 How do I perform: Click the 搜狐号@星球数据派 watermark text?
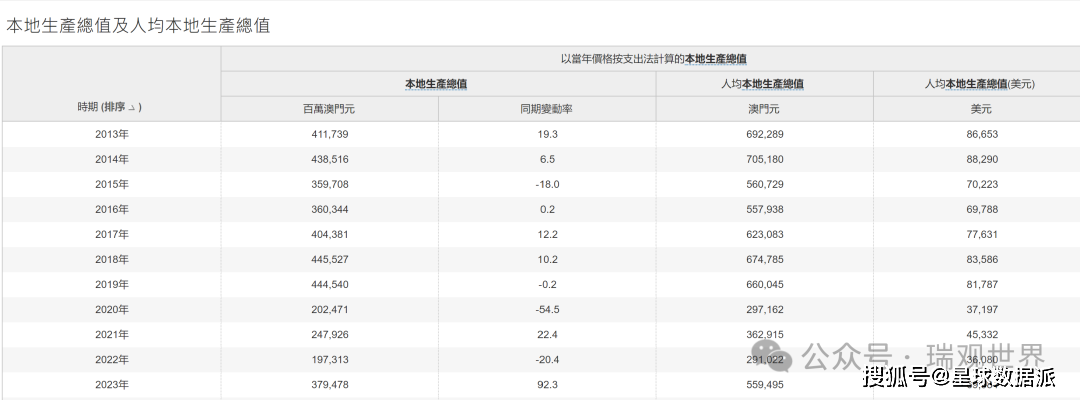958,376
